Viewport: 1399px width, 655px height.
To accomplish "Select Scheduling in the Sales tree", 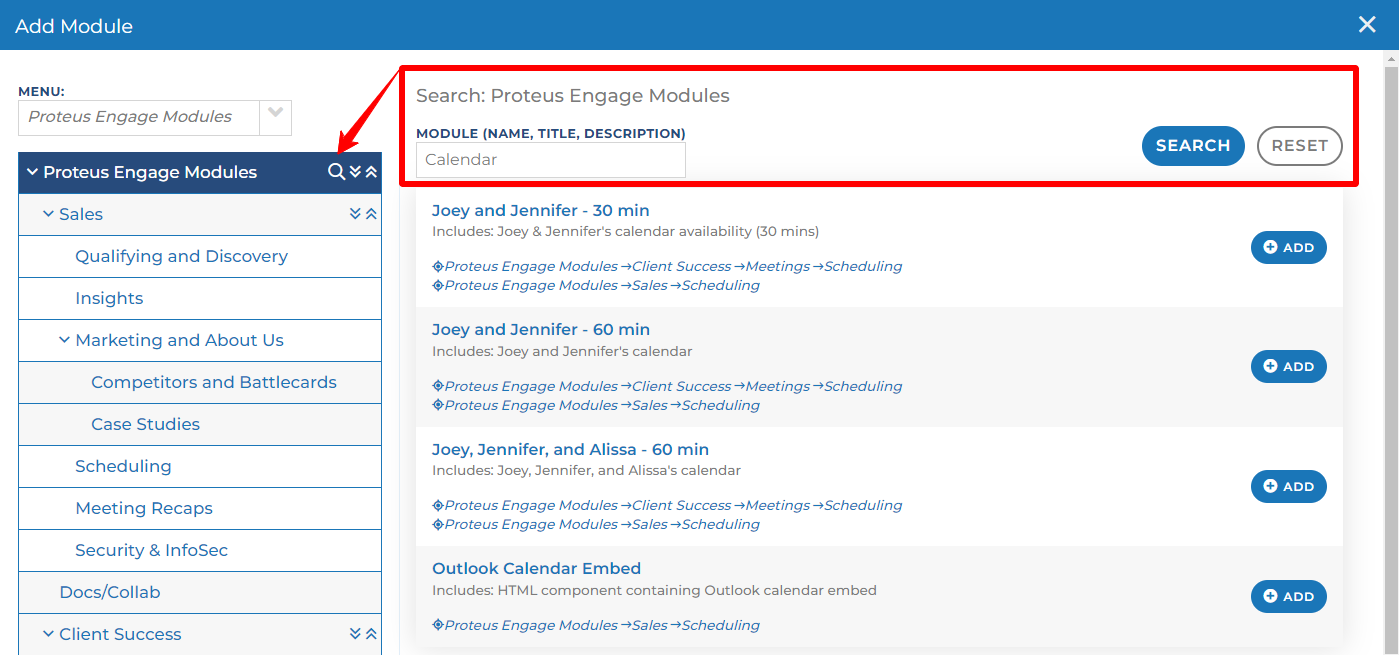I will coord(123,466).
